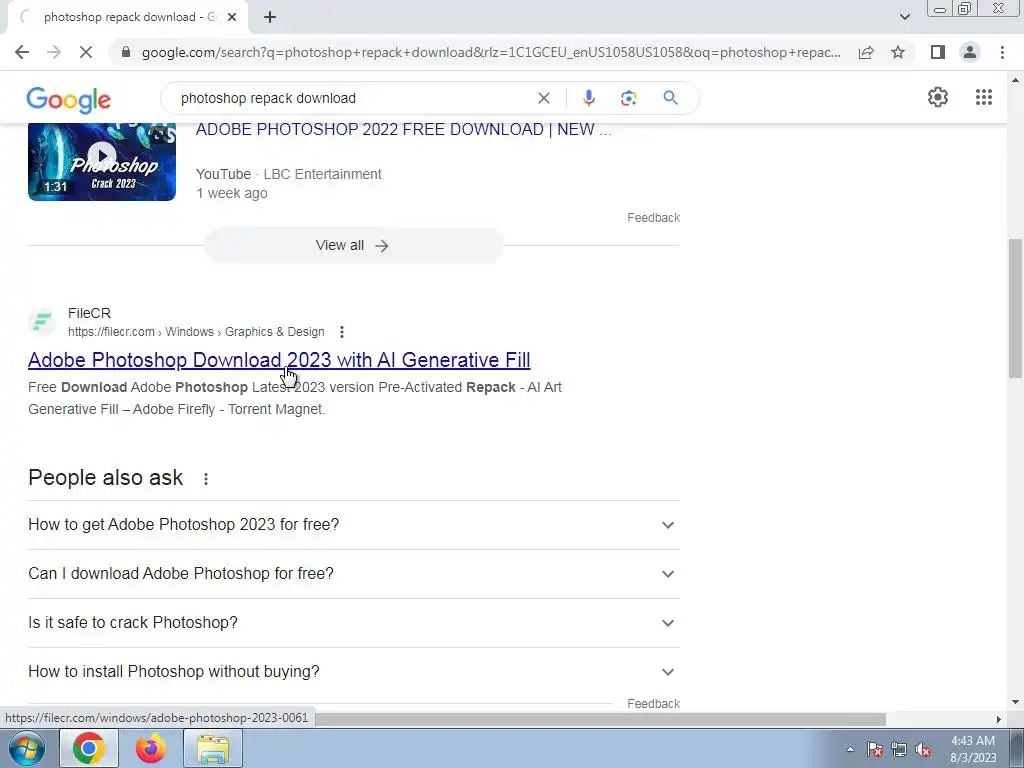
Task: Open Action Center flag icon
Action: tap(875, 749)
